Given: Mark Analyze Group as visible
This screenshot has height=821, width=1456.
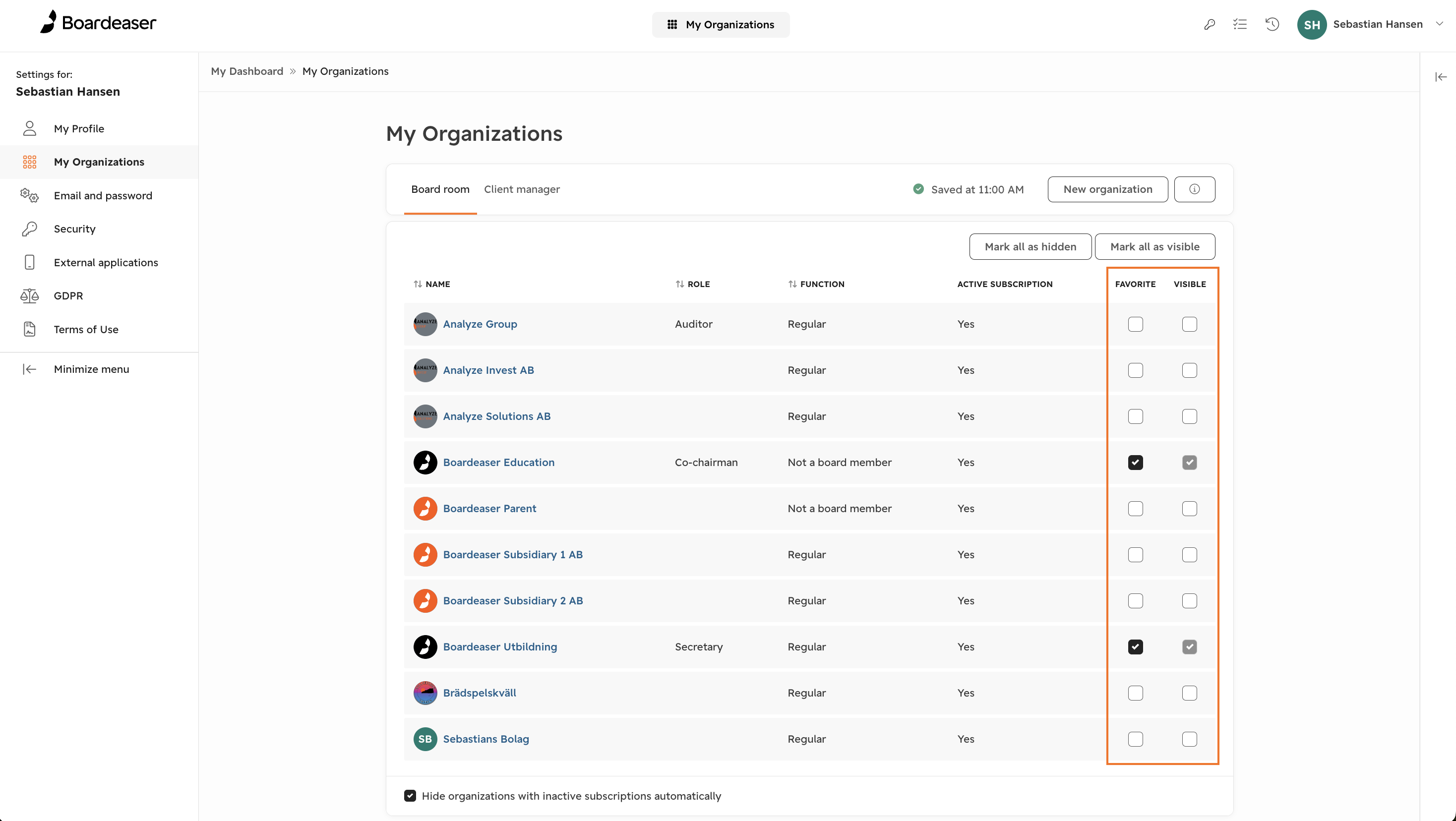Looking at the screenshot, I should [1189, 324].
